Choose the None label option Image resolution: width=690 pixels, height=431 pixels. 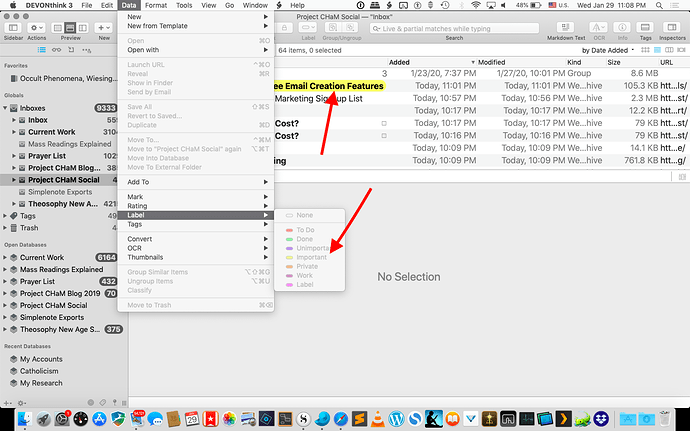(x=309, y=215)
